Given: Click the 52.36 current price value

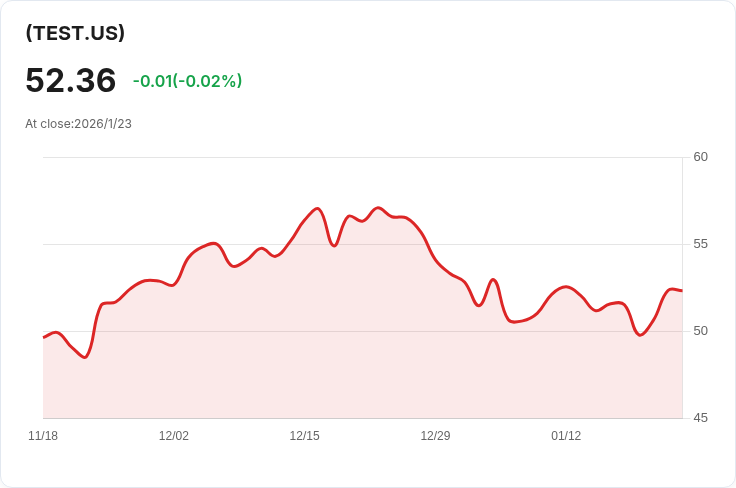Looking at the screenshot, I should tap(71, 80).
